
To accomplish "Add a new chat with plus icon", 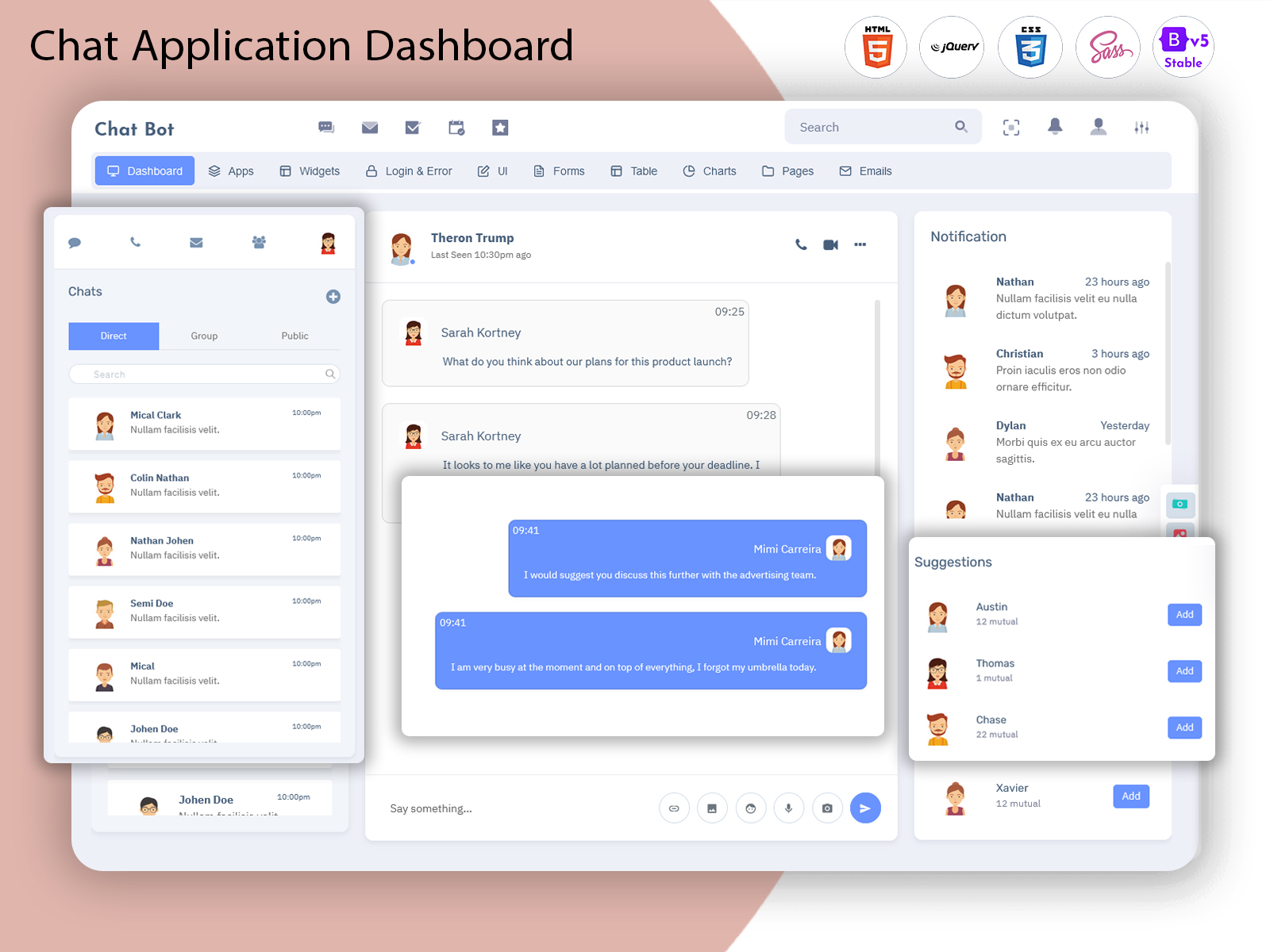I will pyautogui.click(x=333, y=297).
